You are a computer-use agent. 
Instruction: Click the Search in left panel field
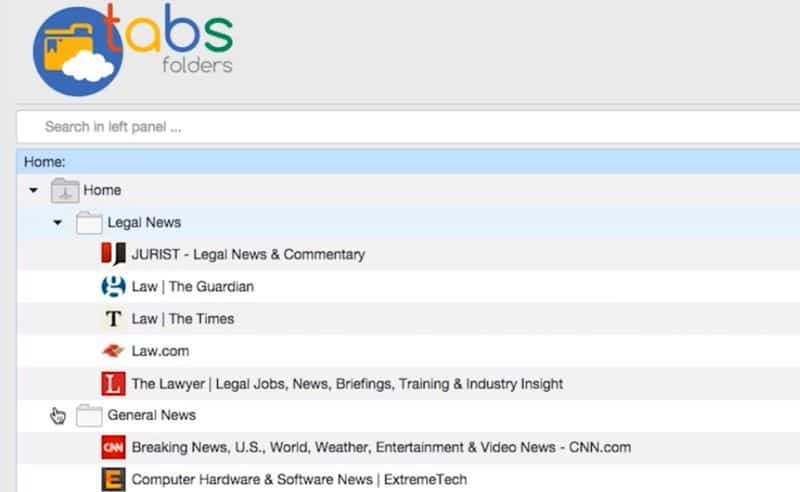click(408, 127)
